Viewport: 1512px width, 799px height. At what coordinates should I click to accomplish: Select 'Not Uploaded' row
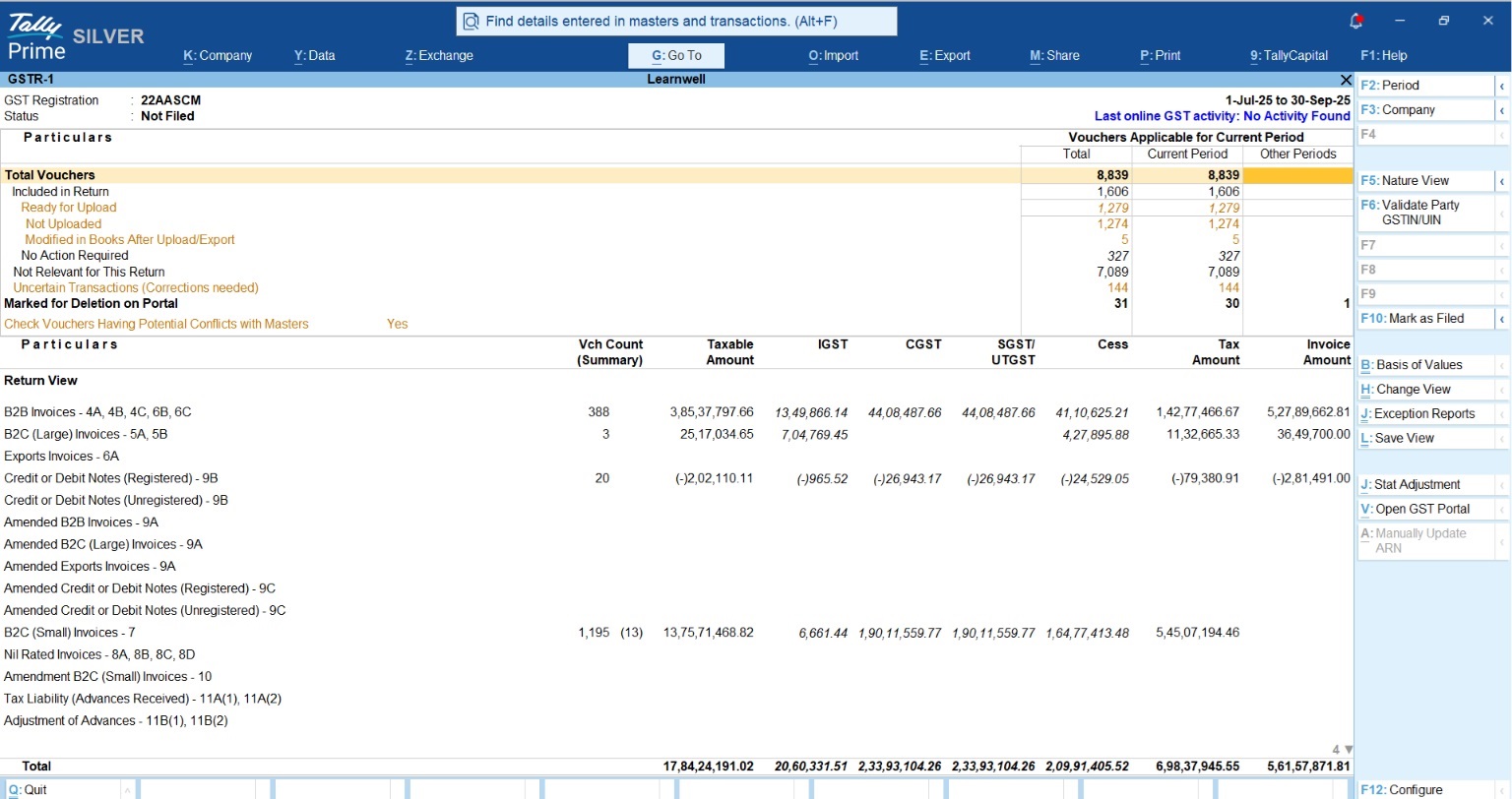click(676, 223)
